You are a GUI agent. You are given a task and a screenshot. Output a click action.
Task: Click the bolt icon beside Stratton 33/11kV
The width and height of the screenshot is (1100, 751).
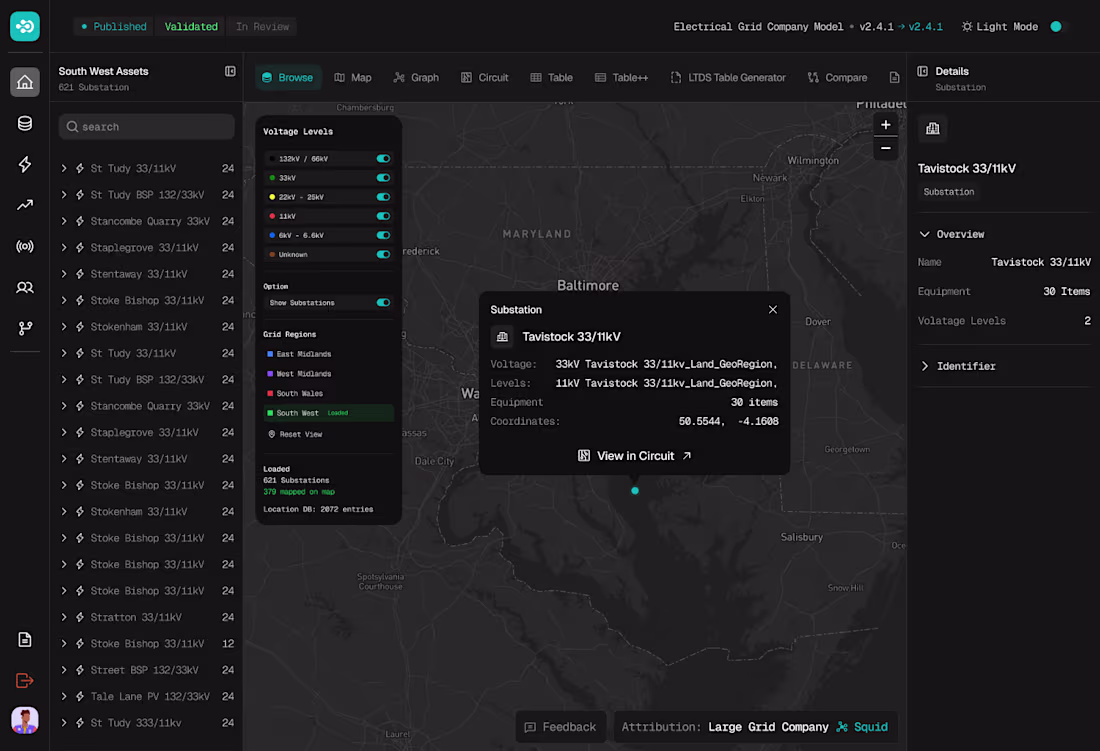[80, 617]
